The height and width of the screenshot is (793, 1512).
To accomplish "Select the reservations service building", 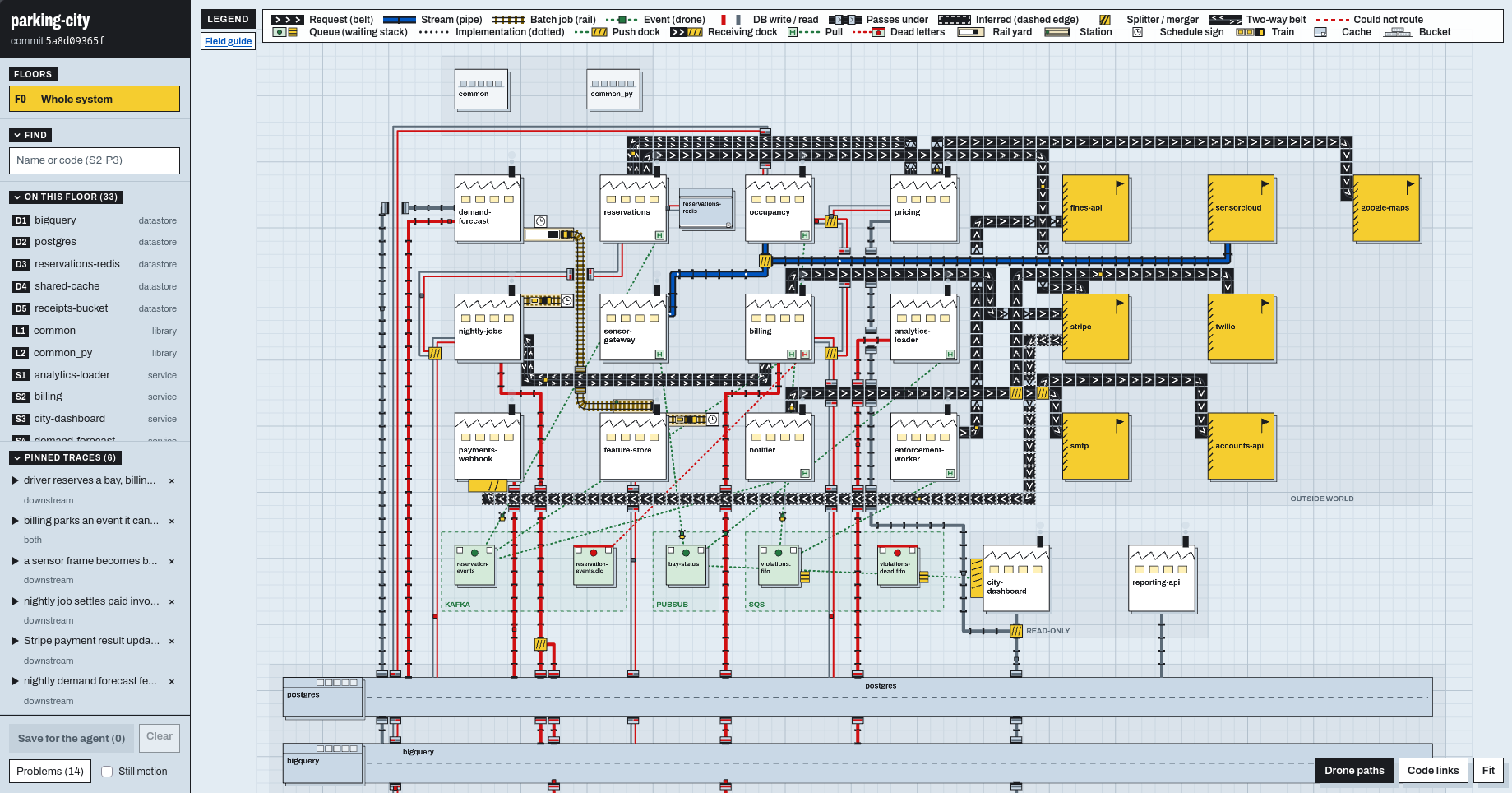I will pos(633,208).
